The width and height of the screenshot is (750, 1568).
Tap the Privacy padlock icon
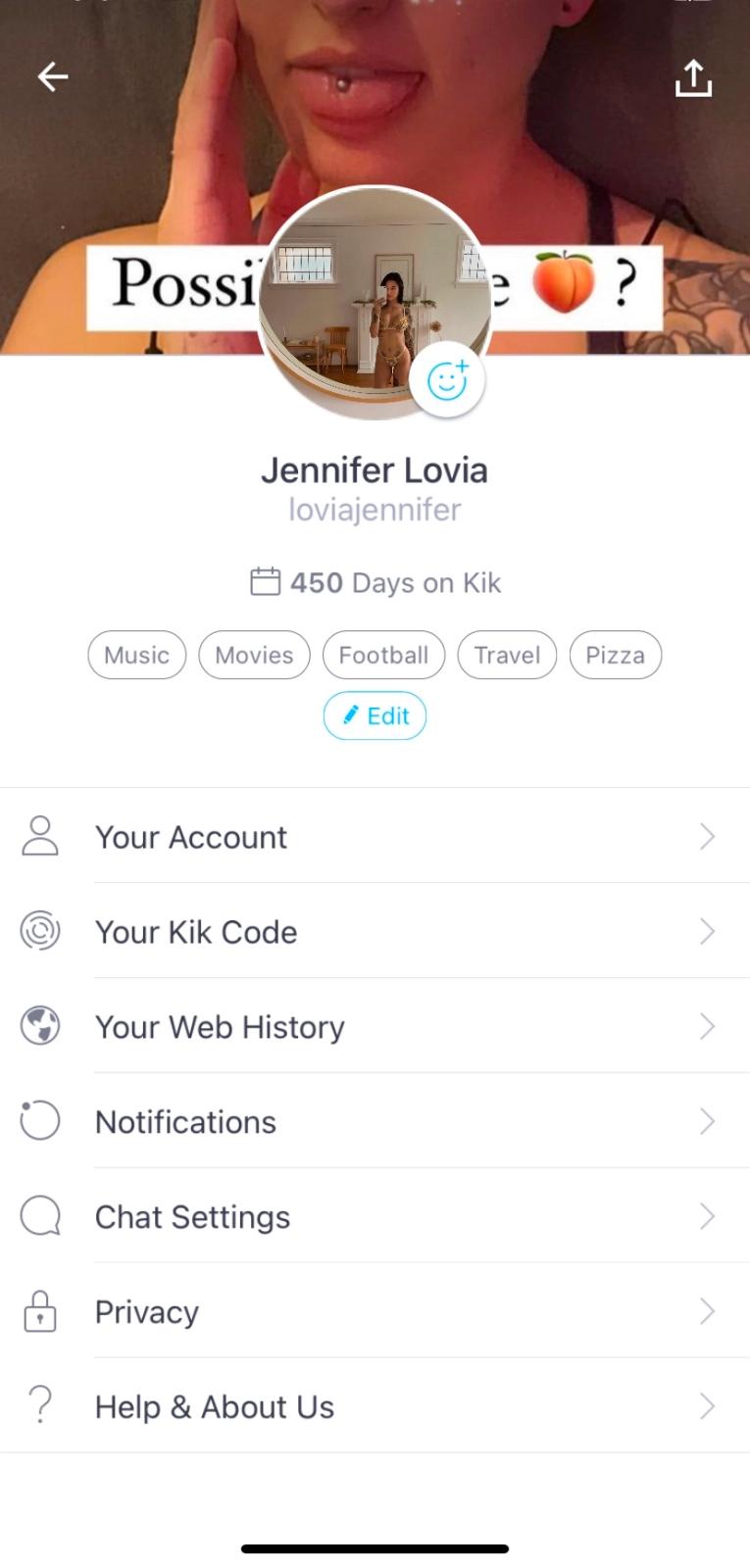[40, 1311]
